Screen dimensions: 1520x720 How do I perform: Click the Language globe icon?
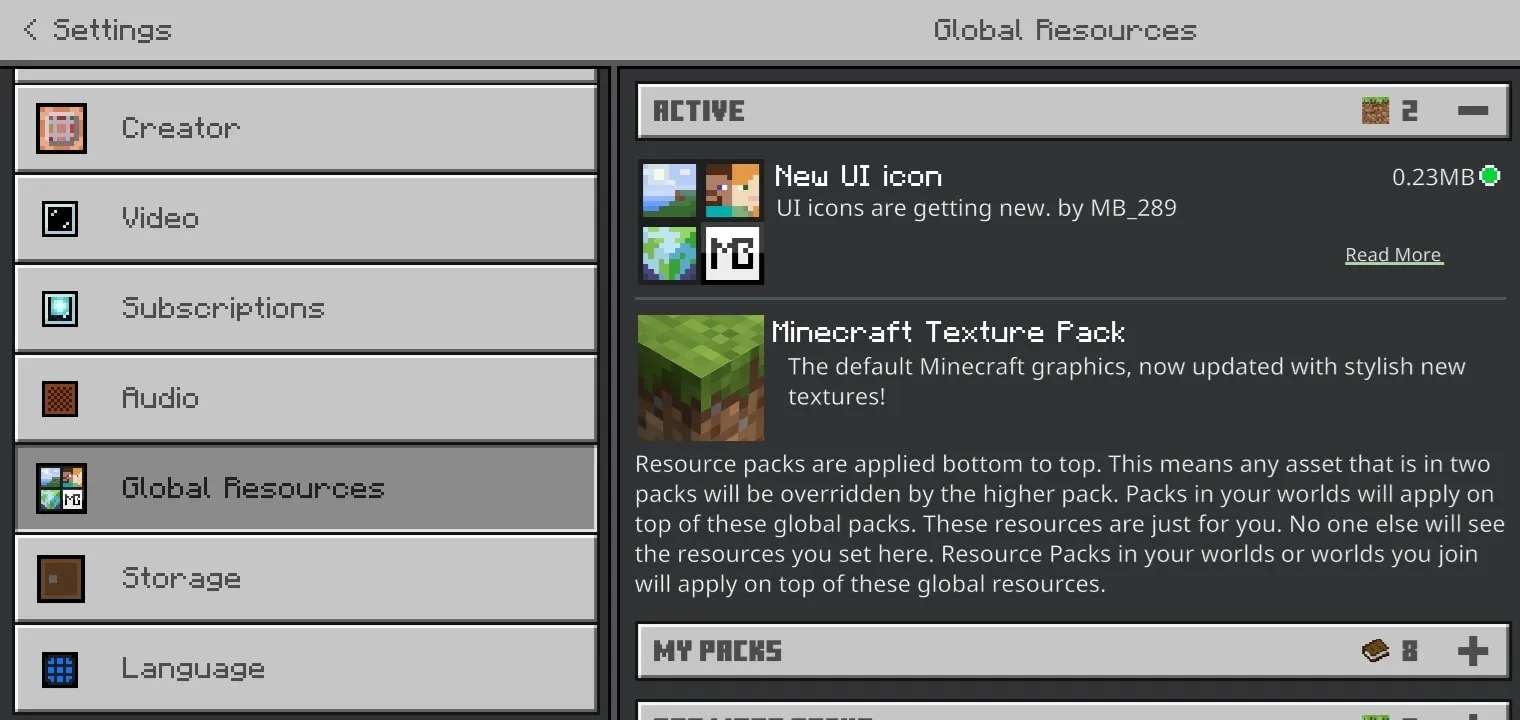pyautogui.click(x=60, y=669)
